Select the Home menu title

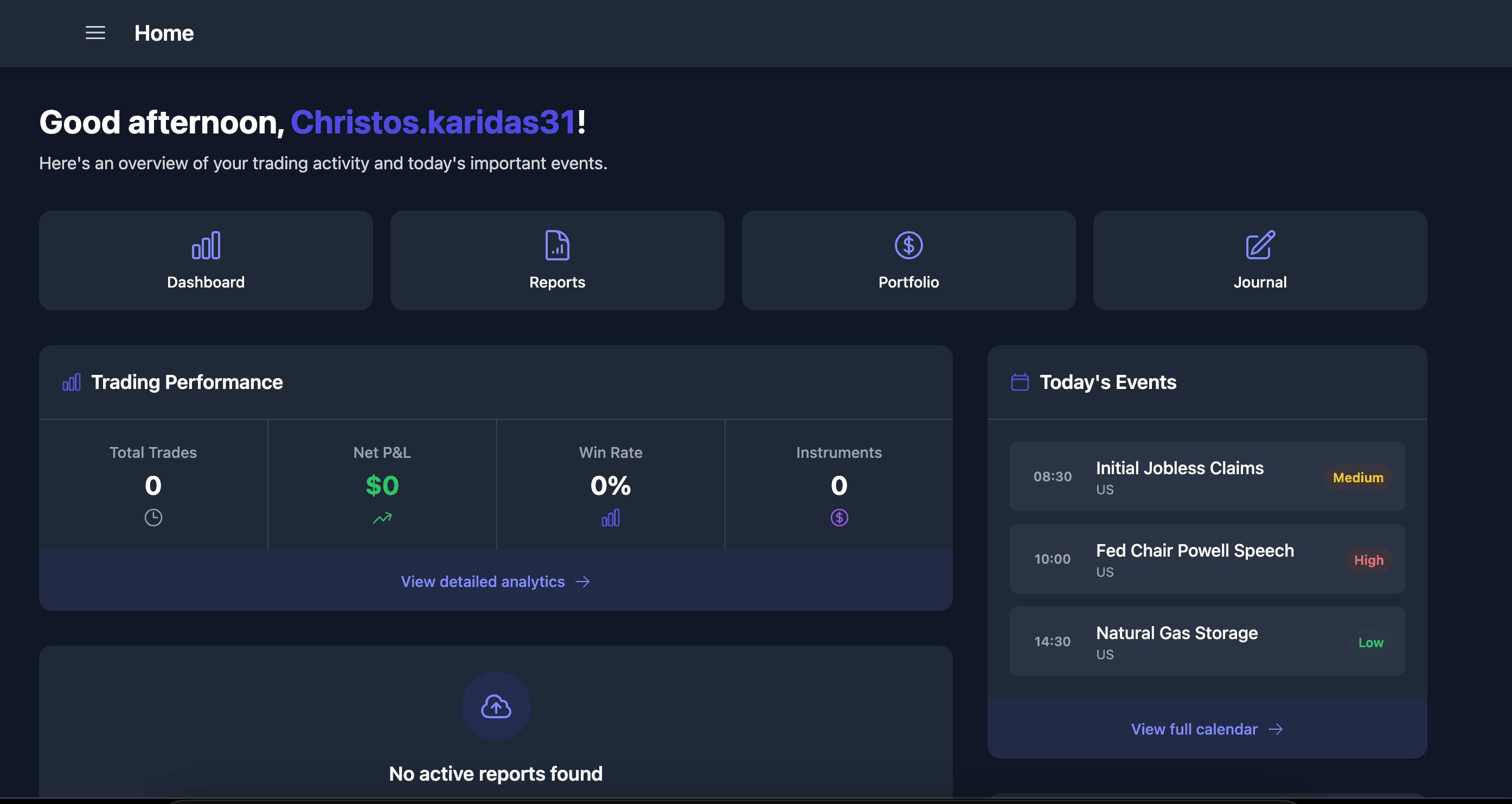[x=164, y=33]
